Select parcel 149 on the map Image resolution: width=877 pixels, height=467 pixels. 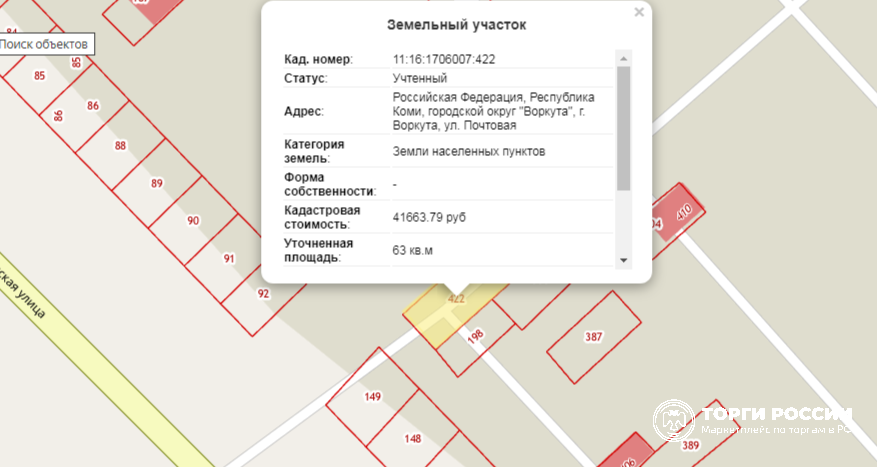pos(372,396)
